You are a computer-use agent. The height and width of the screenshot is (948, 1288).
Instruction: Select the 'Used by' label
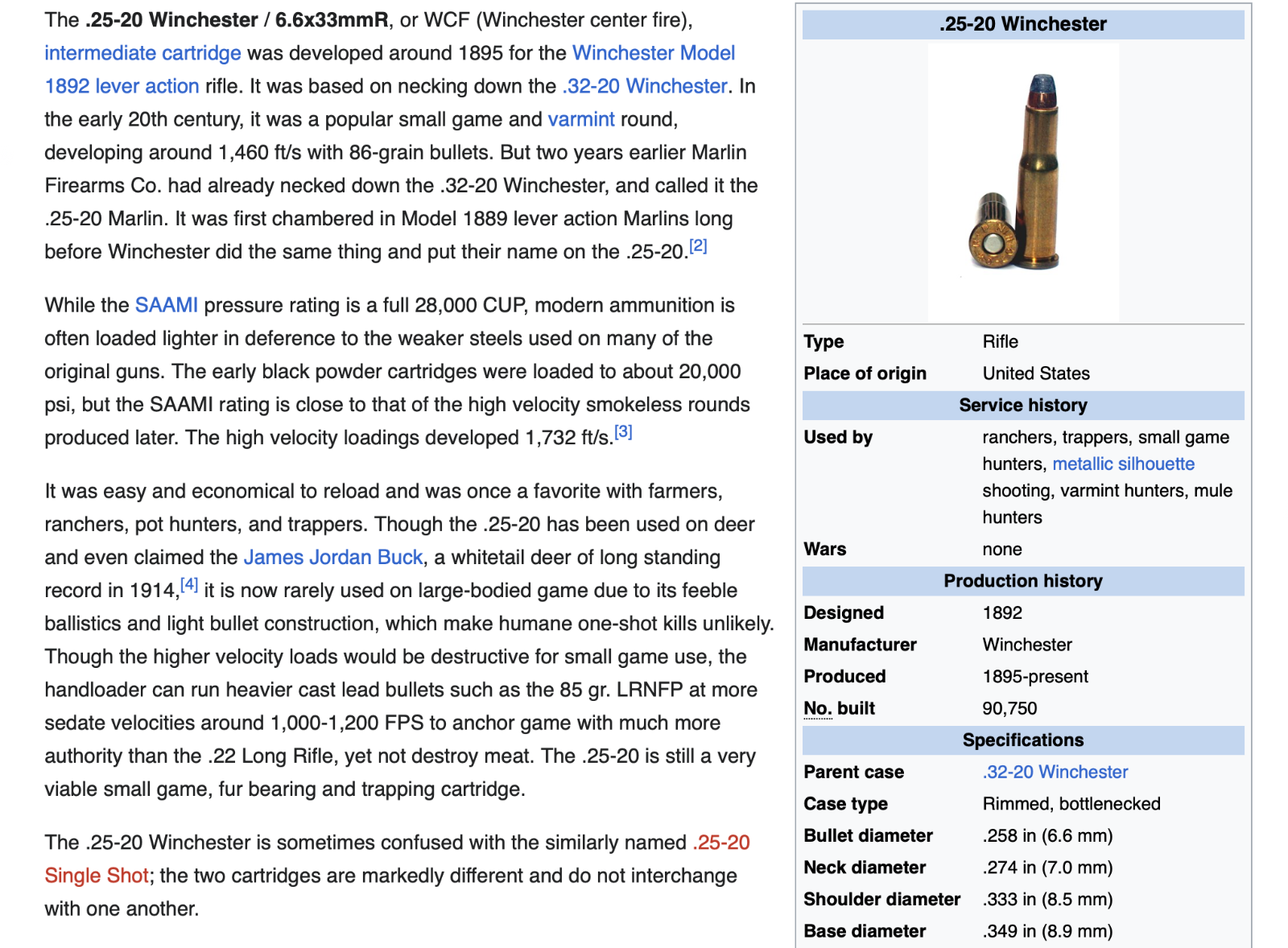838,437
